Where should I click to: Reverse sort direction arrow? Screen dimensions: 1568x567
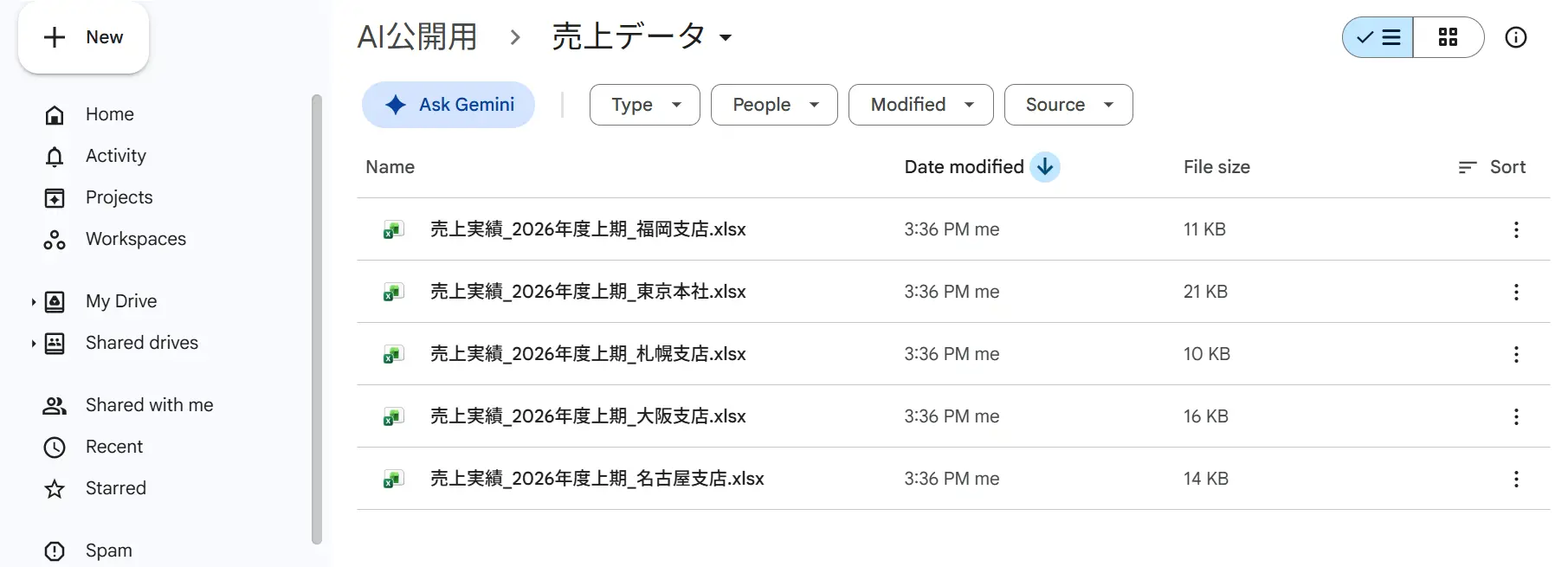click(x=1045, y=167)
